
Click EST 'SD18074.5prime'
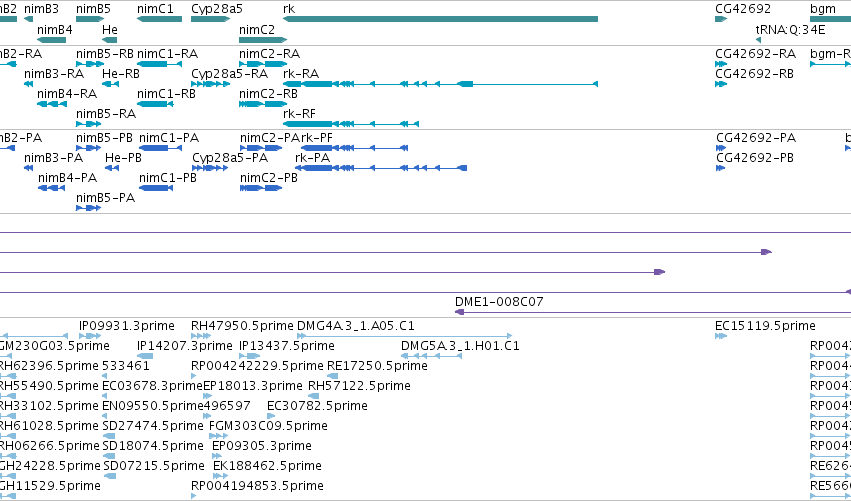coord(109,456)
